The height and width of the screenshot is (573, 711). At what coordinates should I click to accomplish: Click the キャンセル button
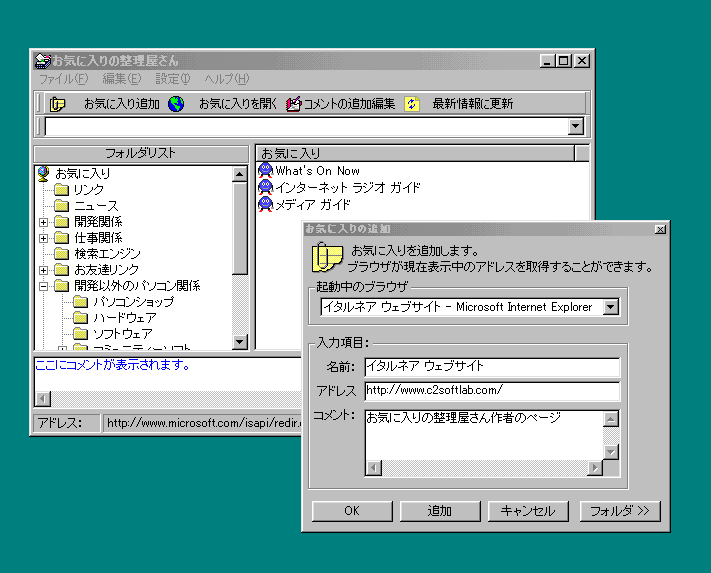tap(528, 511)
